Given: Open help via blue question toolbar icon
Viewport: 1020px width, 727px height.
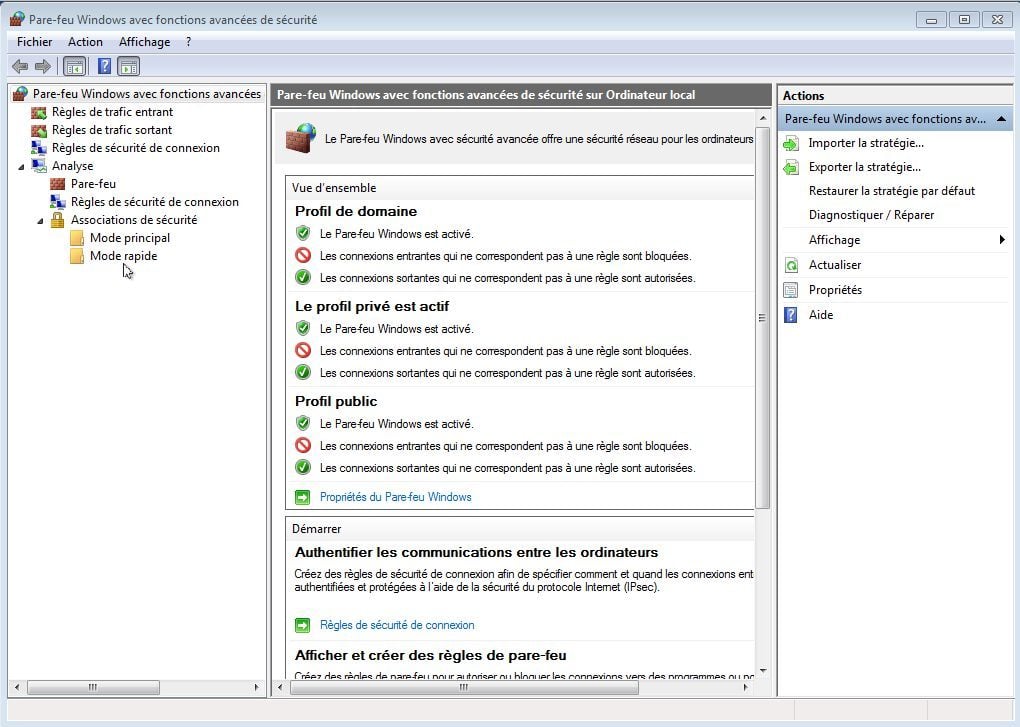Looking at the screenshot, I should coord(104,66).
